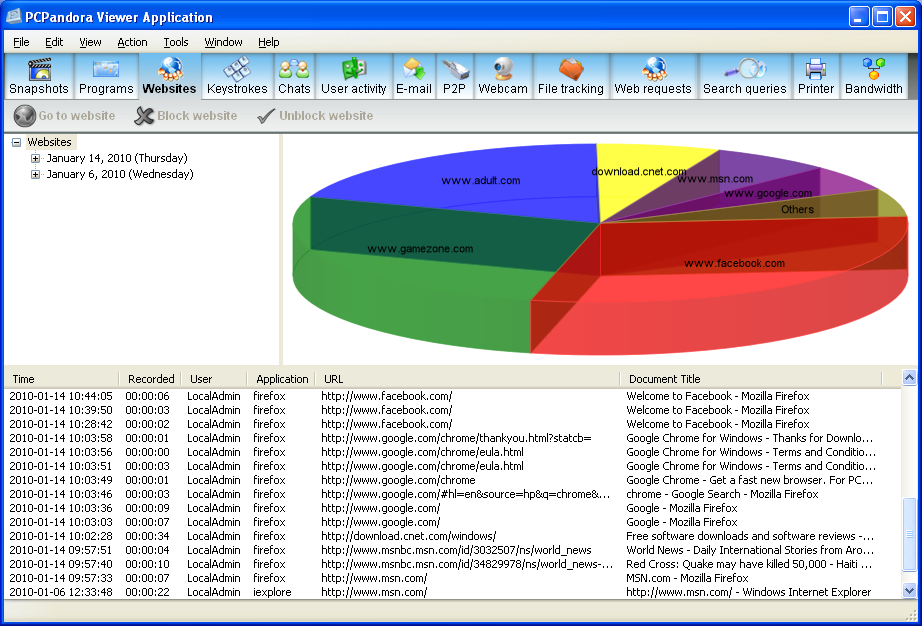Screen dimensions: 922x626
Task: Select the 2010-01-14 10:44:05 row
Action: [x=453, y=396]
